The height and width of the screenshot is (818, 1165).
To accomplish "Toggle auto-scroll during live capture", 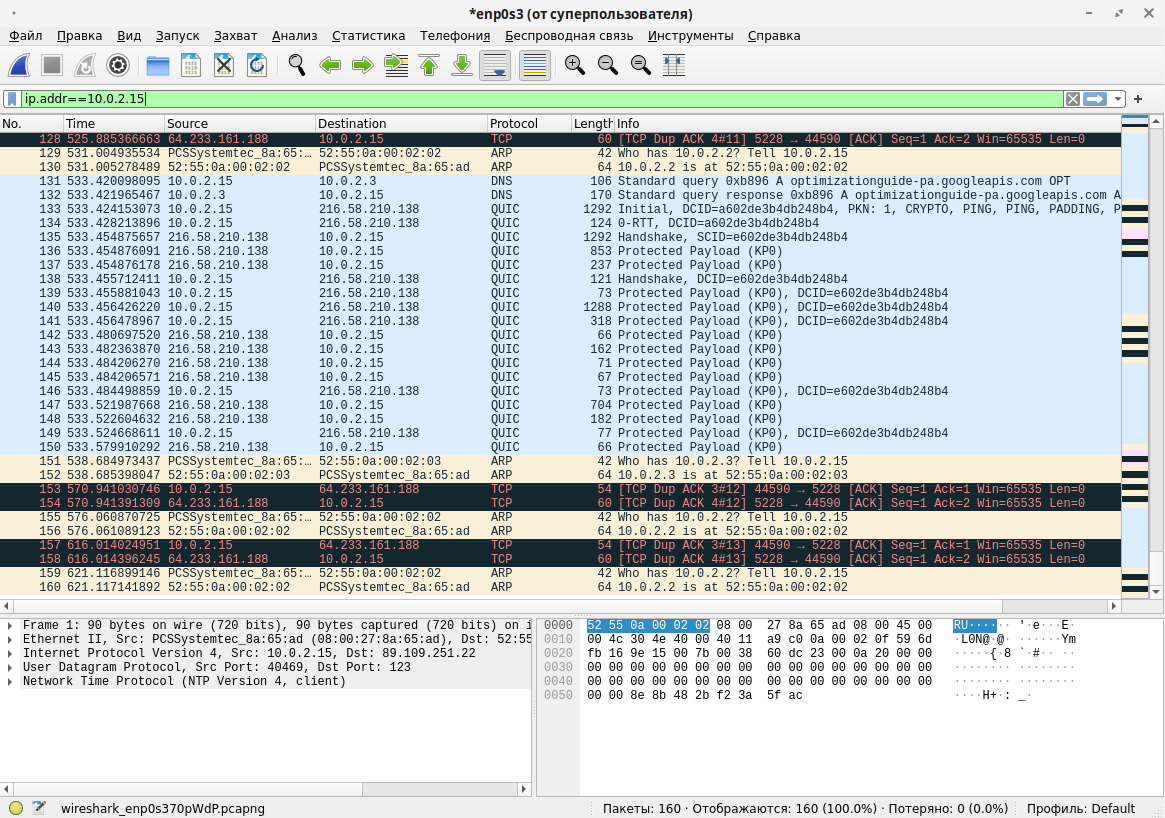I will click(494, 66).
